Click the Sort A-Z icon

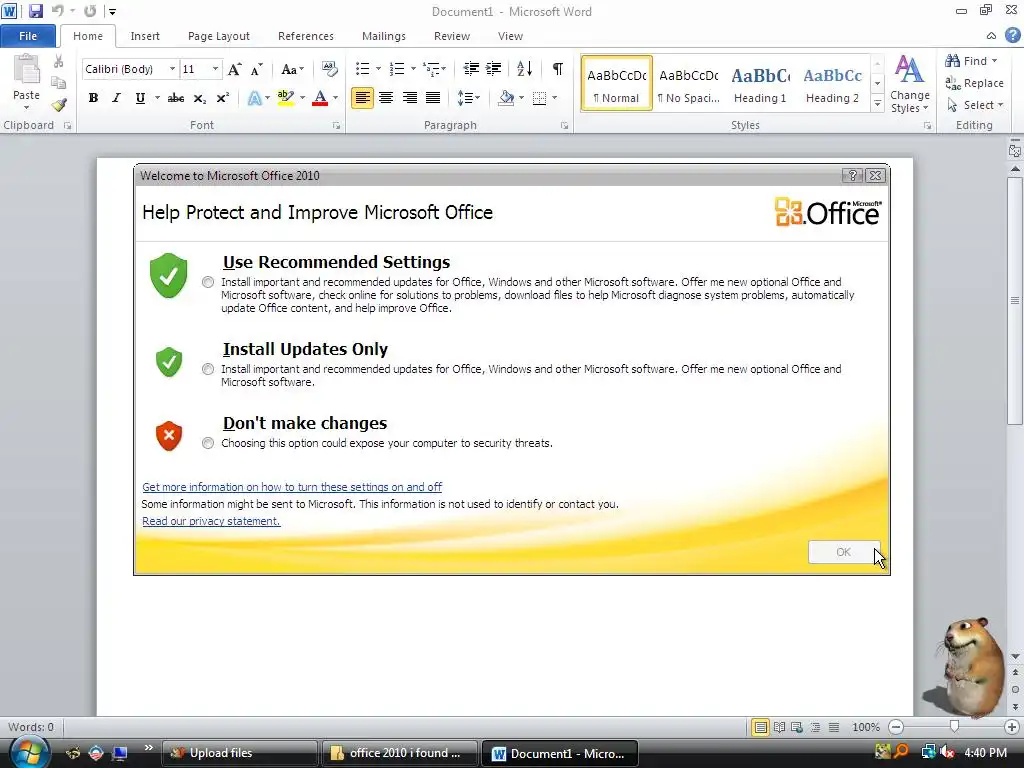pyautogui.click(x=524, y=69)
